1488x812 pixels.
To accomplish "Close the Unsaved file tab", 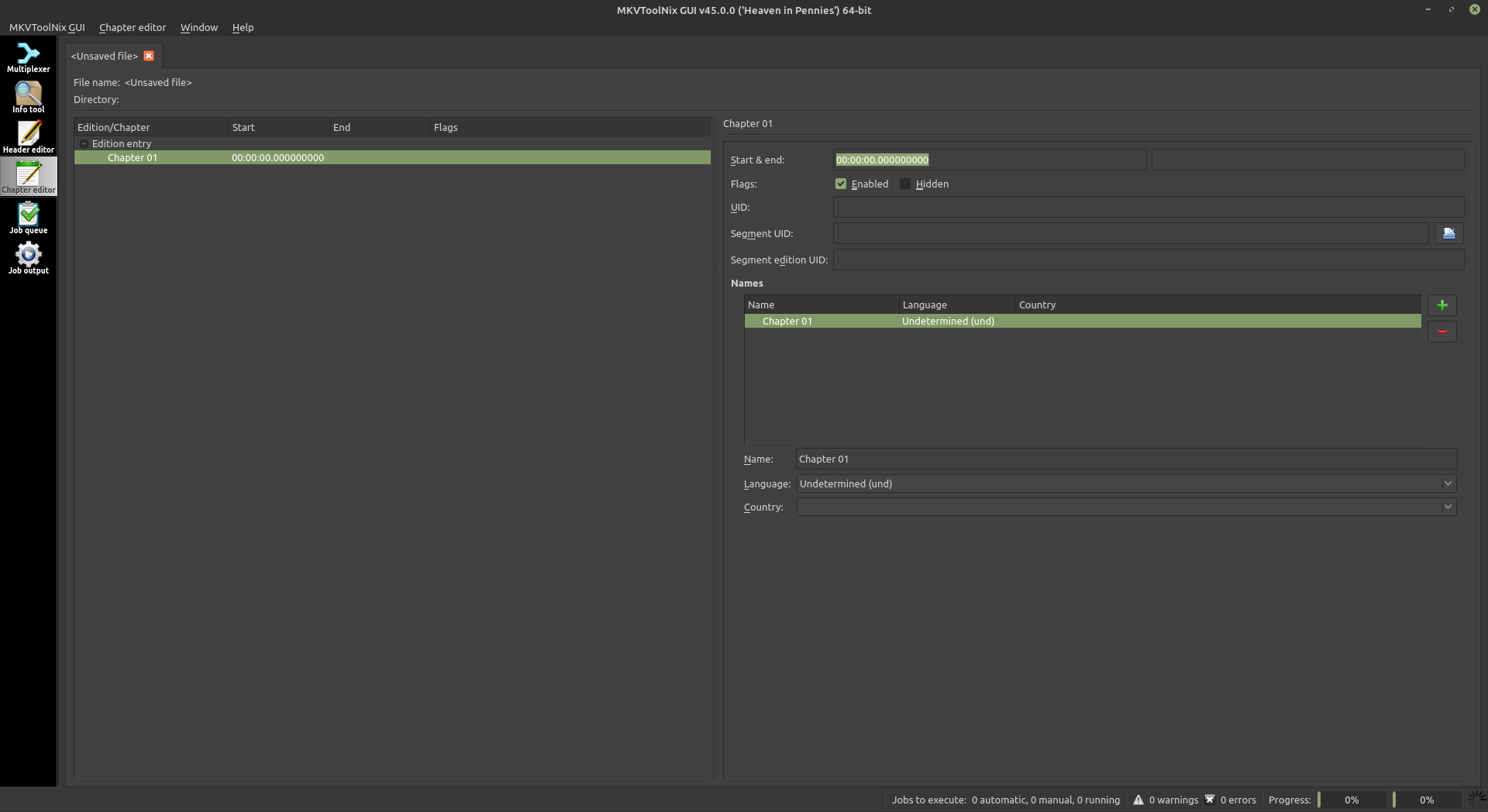I will coord(149,56).
